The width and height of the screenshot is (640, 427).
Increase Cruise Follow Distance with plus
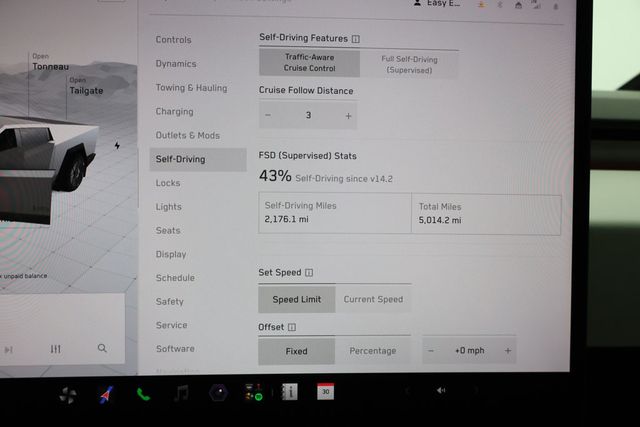click(x=348, y=116)
